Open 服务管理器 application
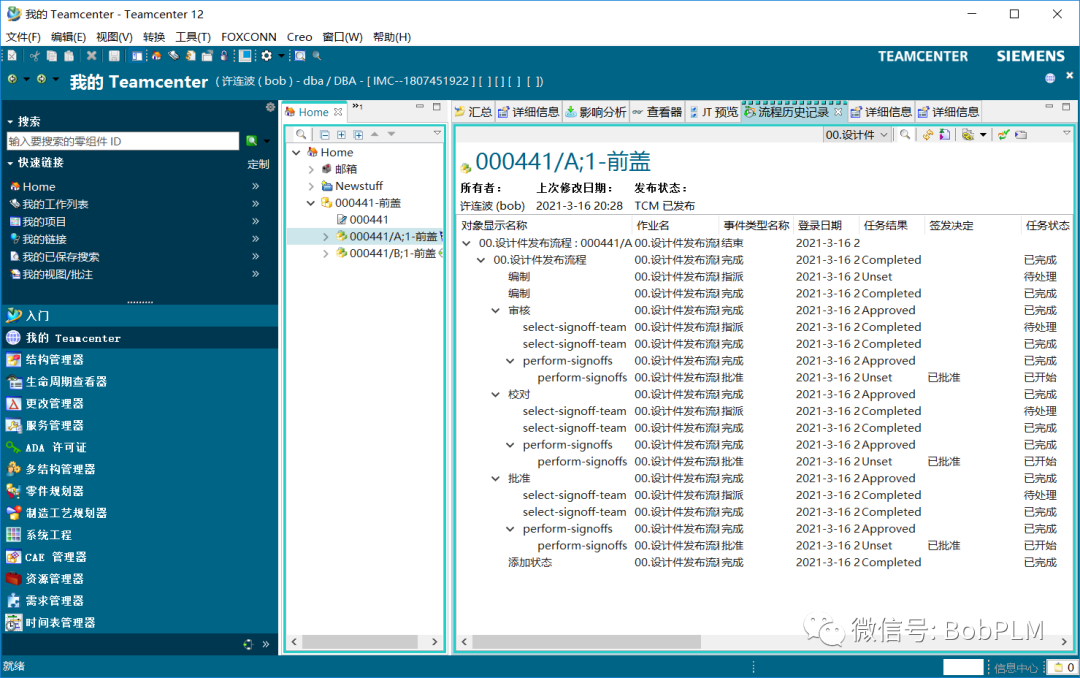Viewport: 1080px width, 678px height. point(140,426)
